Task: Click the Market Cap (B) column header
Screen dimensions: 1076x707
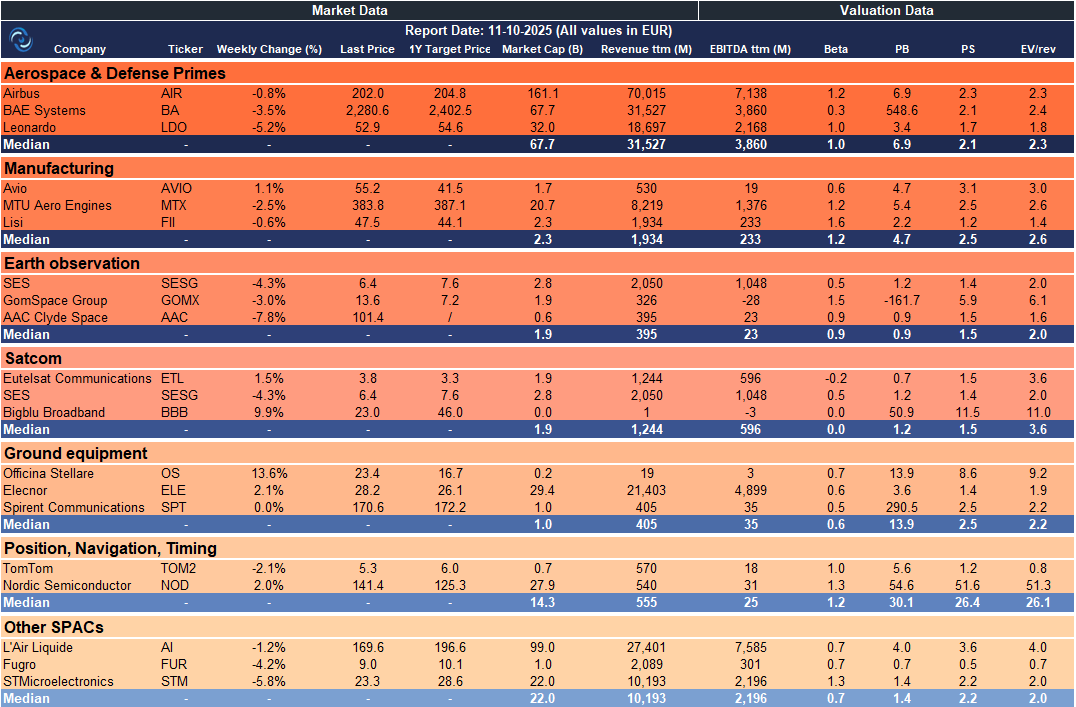Action: 542,49
